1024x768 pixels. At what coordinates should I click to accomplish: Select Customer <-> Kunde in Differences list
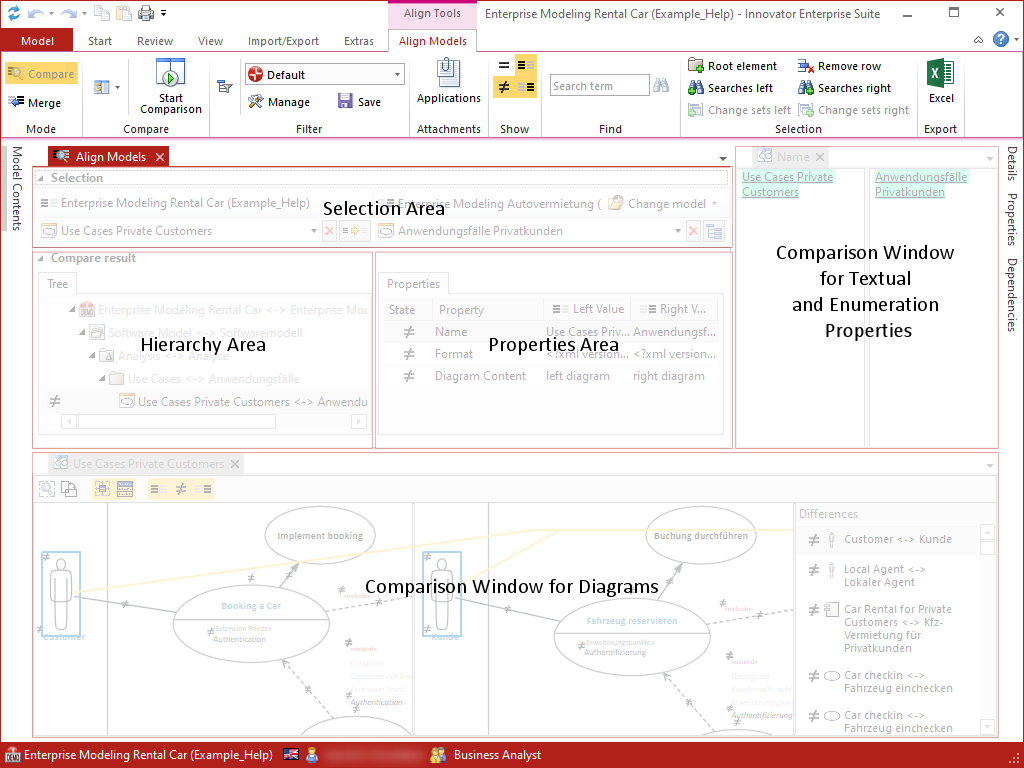pyautogui.click(x=888, y=539)
